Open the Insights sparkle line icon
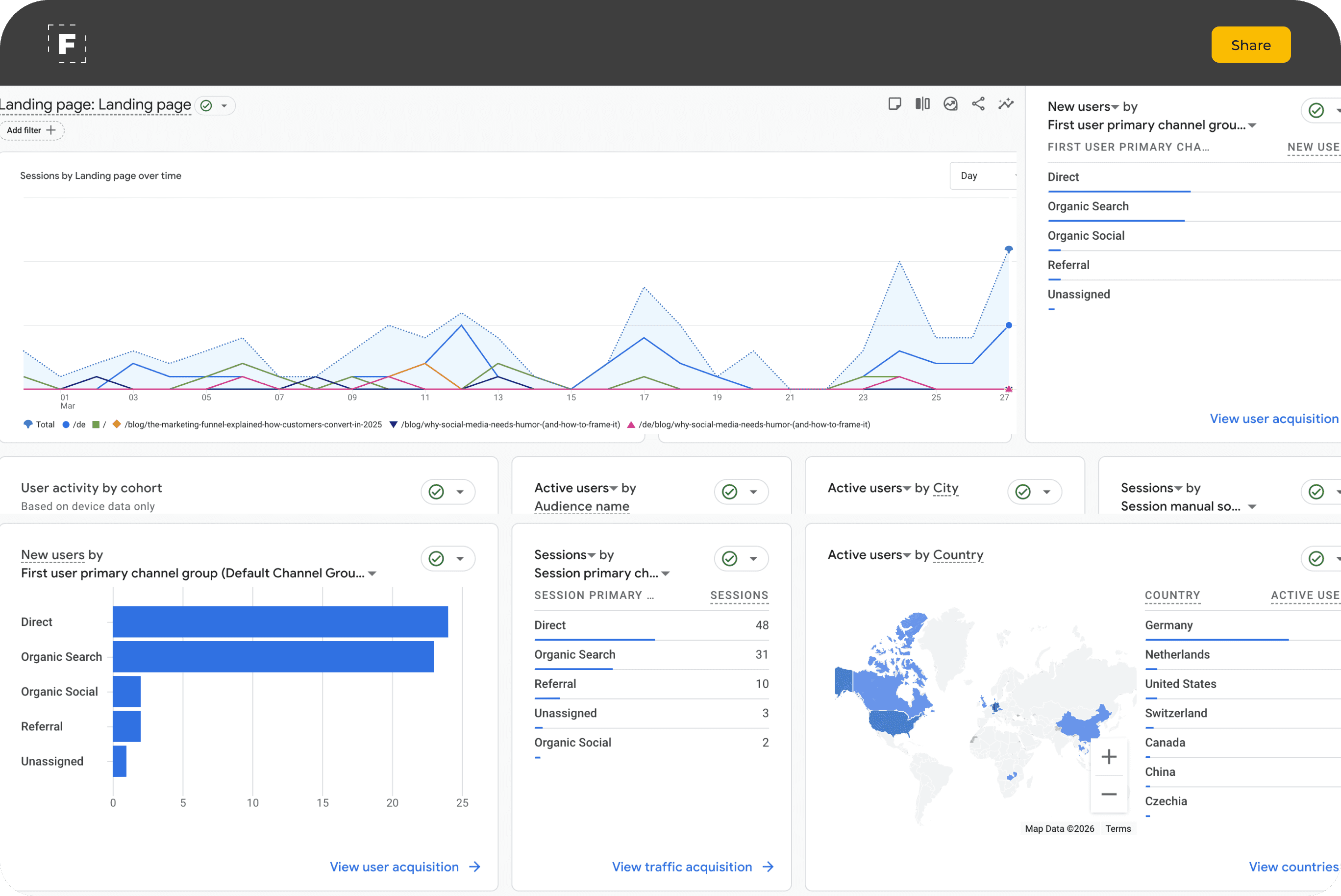1341x896 pixels. point(1006,103)
